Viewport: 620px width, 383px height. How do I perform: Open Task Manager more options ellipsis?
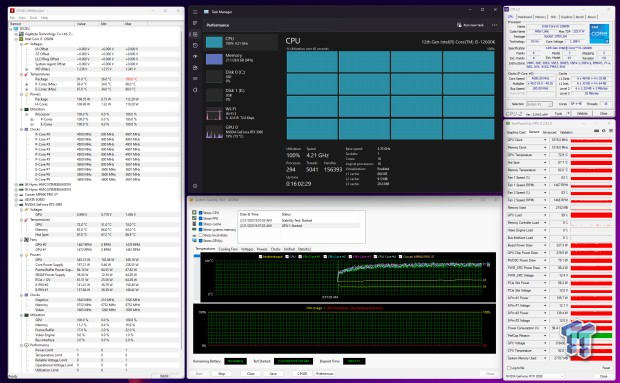point(494,25)
